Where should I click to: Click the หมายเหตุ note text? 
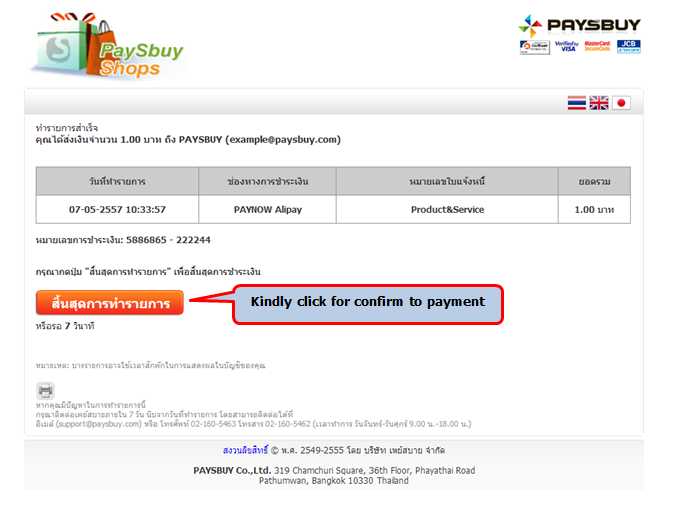(150, 366)
